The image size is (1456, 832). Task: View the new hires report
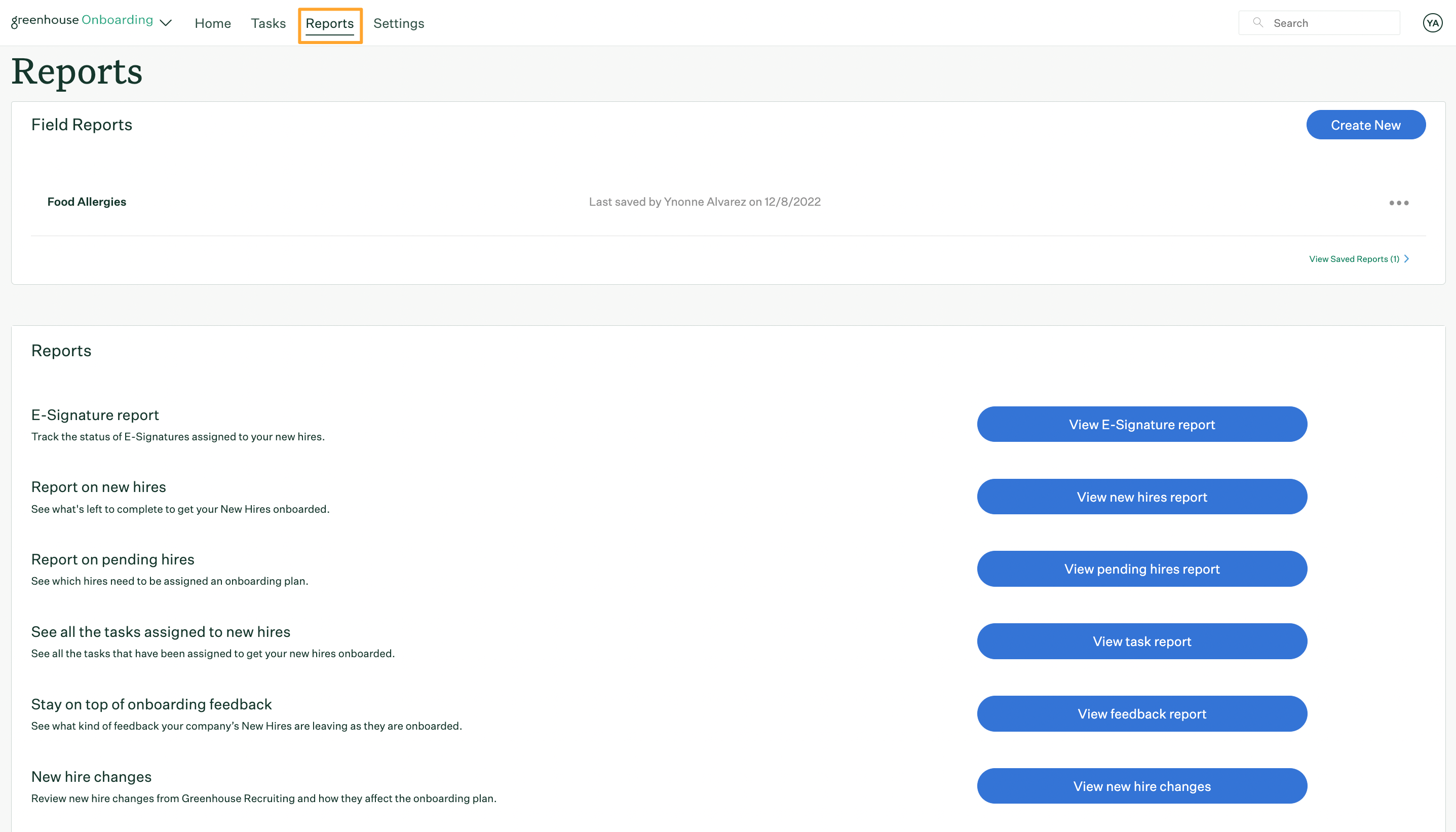click(x=1142, y=496)
